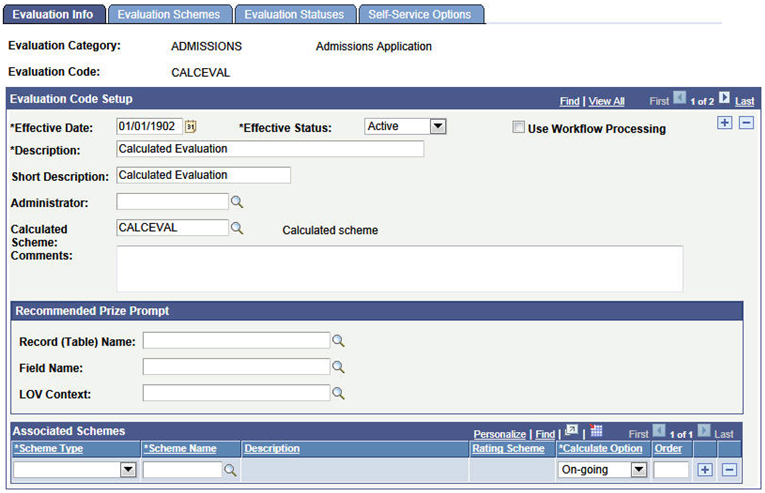
Task: Click View All link
Action: point(606,101)
